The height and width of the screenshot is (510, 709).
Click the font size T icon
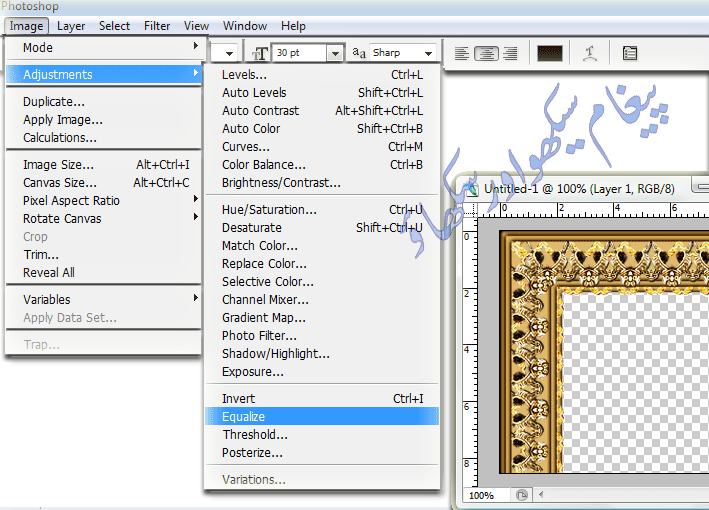(x=260, y=53)
